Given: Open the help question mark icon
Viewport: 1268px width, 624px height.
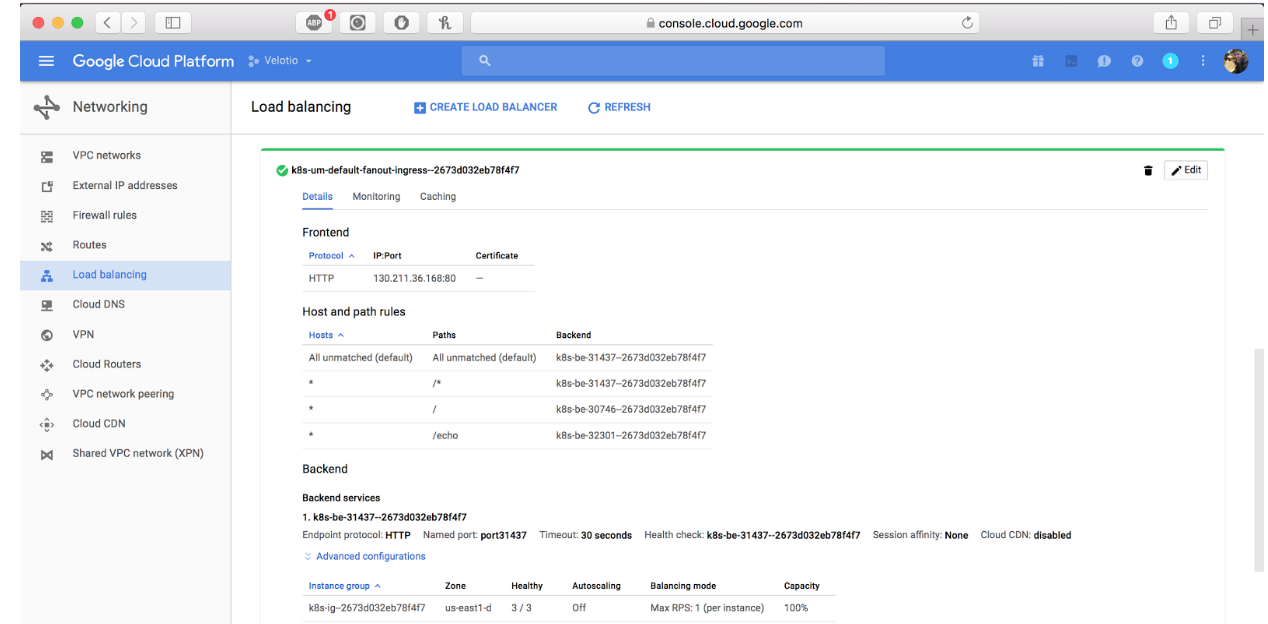Looking at the screenshot, I should tap(1137, 62).
